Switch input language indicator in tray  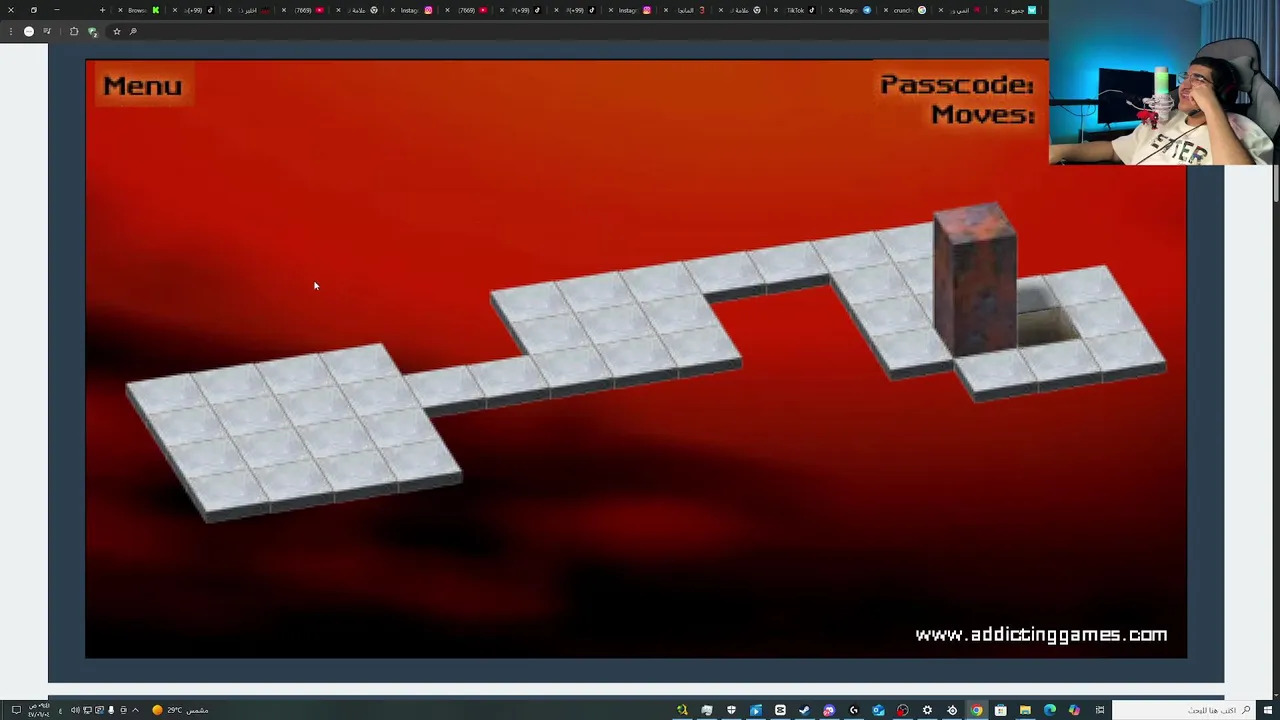tap(60, 710)
